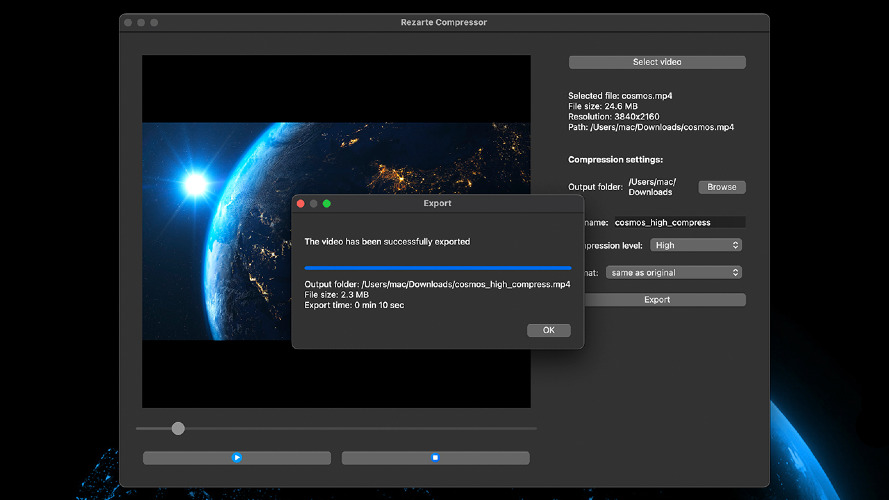This screenshot has width=889, height=500.
Task: Click the export progress bar
Action: (x=438, y=268)
